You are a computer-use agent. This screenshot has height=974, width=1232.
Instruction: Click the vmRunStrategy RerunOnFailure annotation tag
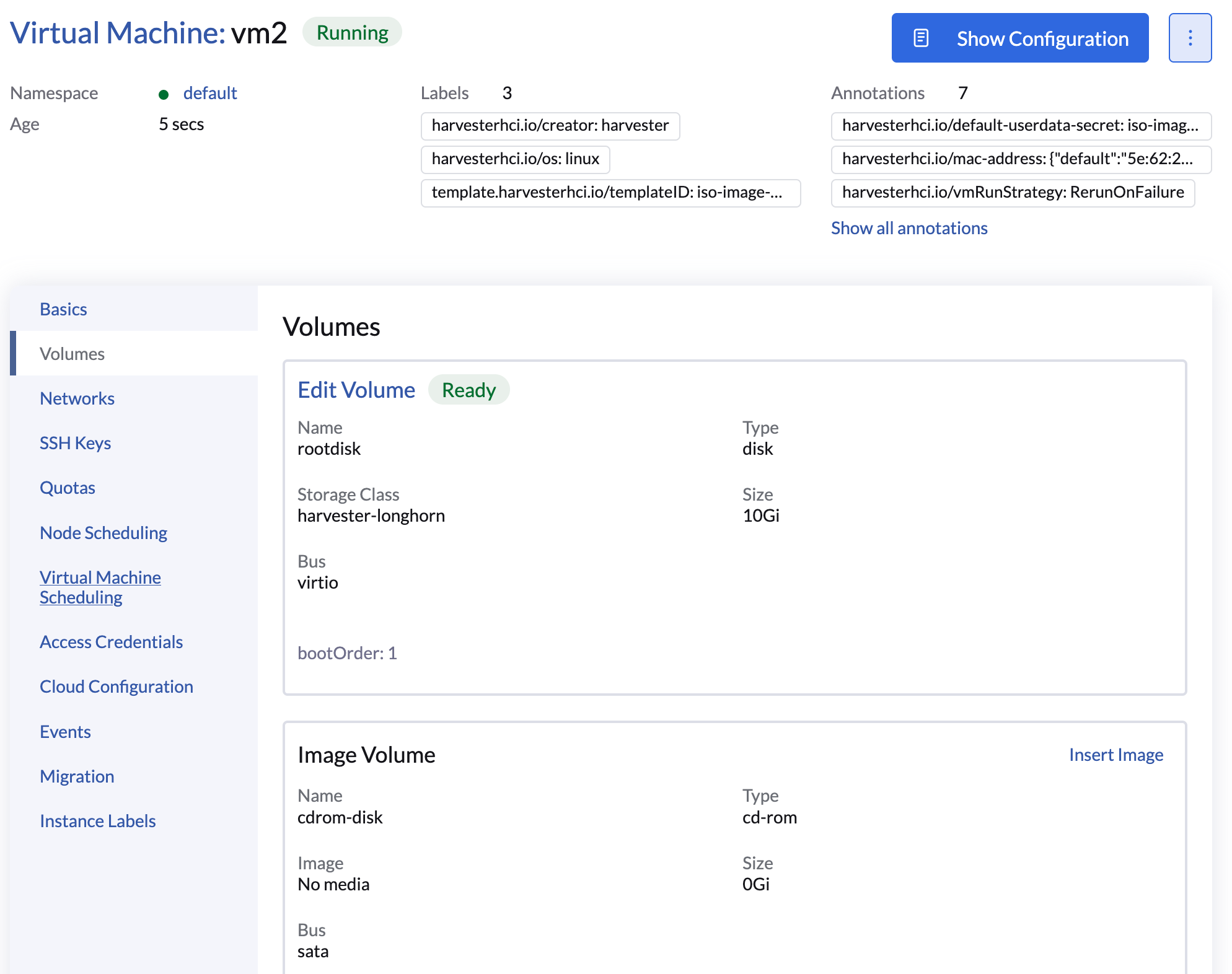pos(1012,193)
